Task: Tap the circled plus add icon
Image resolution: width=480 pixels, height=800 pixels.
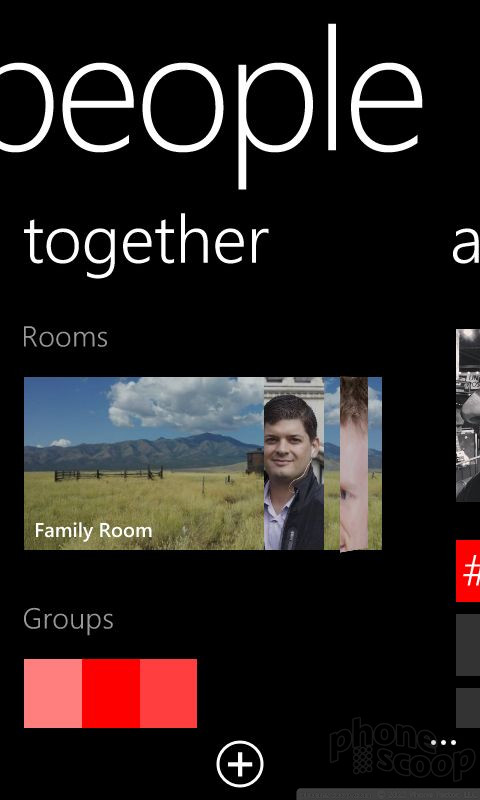Action: coord(240,764)
